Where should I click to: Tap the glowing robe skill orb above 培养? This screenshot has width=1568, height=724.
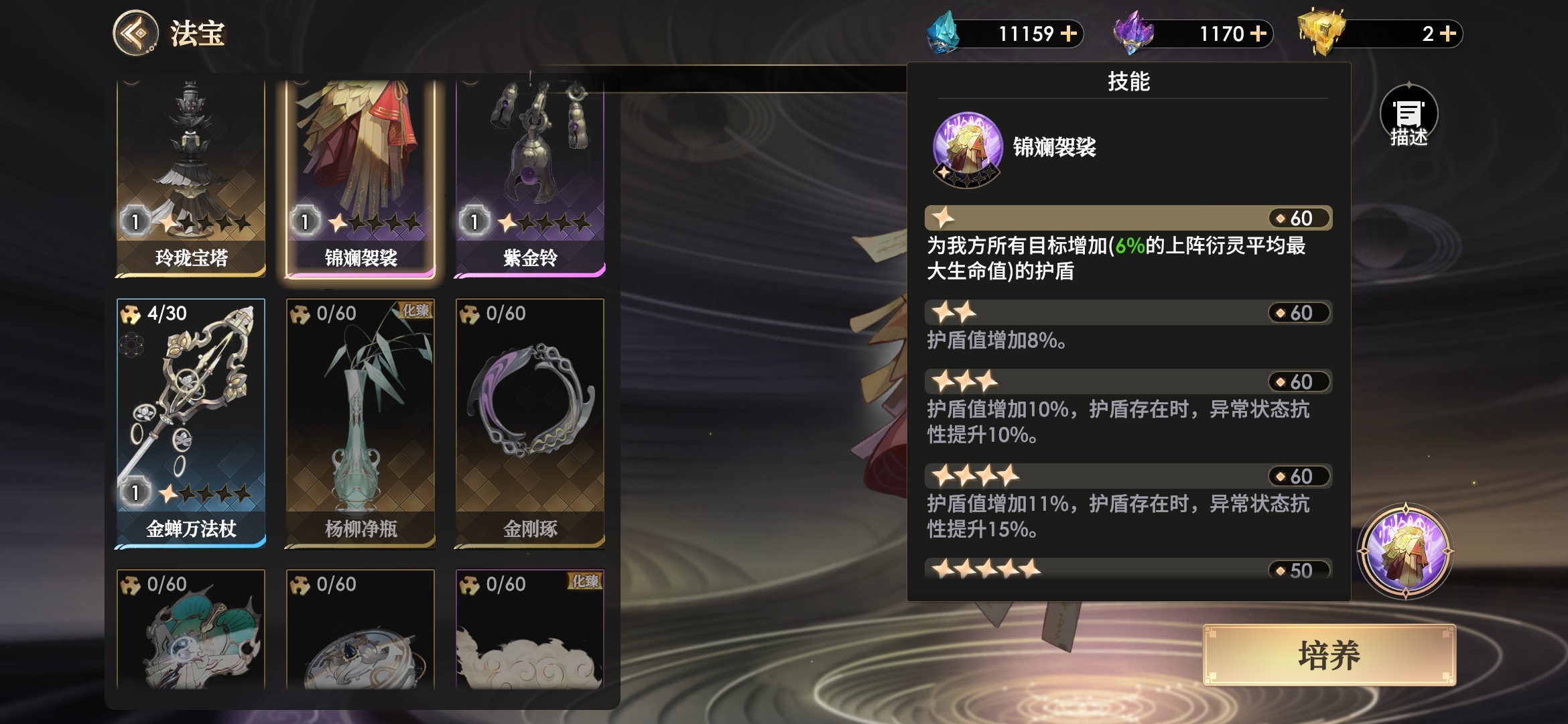tap(1405, 550)
